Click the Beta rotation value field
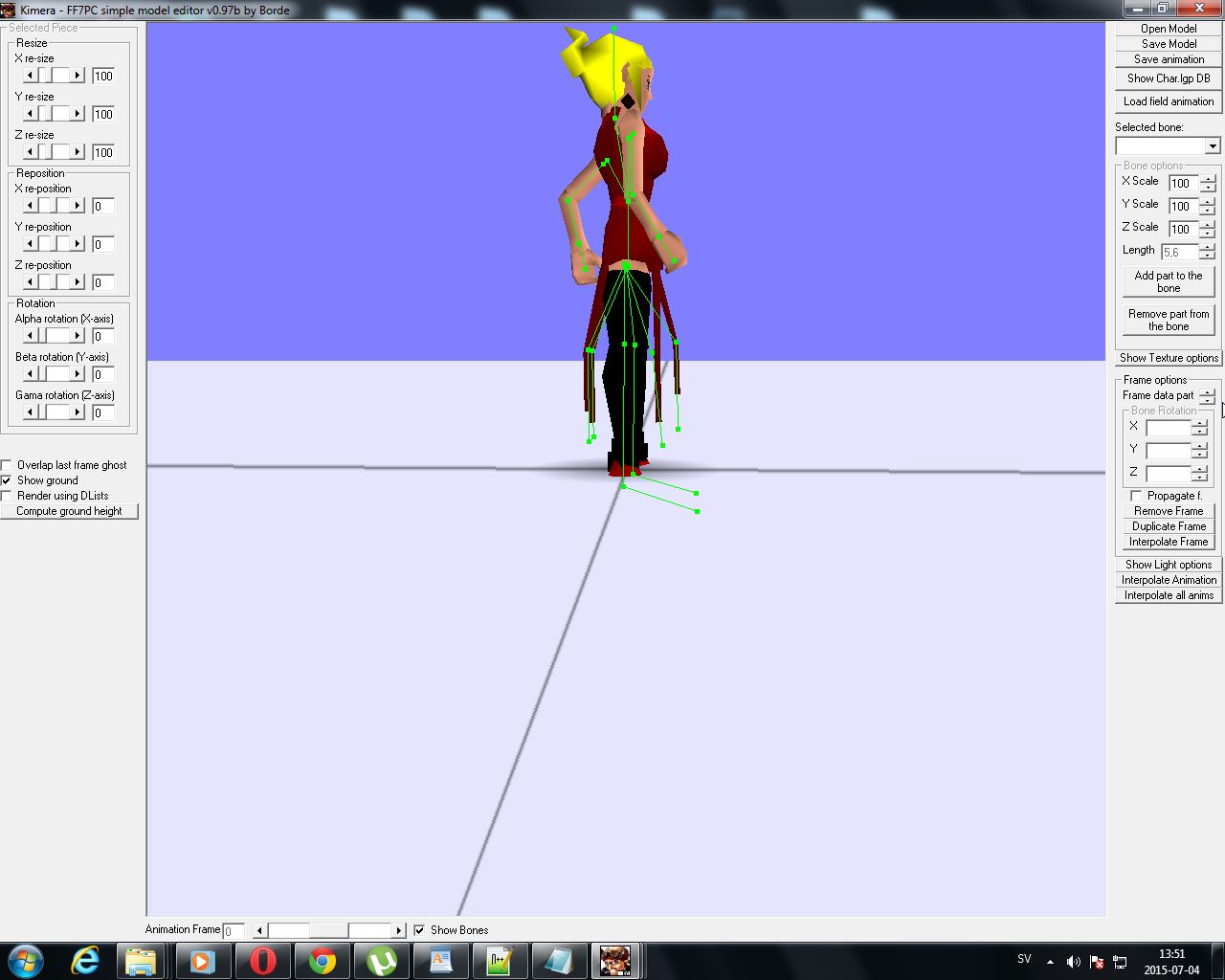The image size is (1225, 980). click(x=103, y=374)
